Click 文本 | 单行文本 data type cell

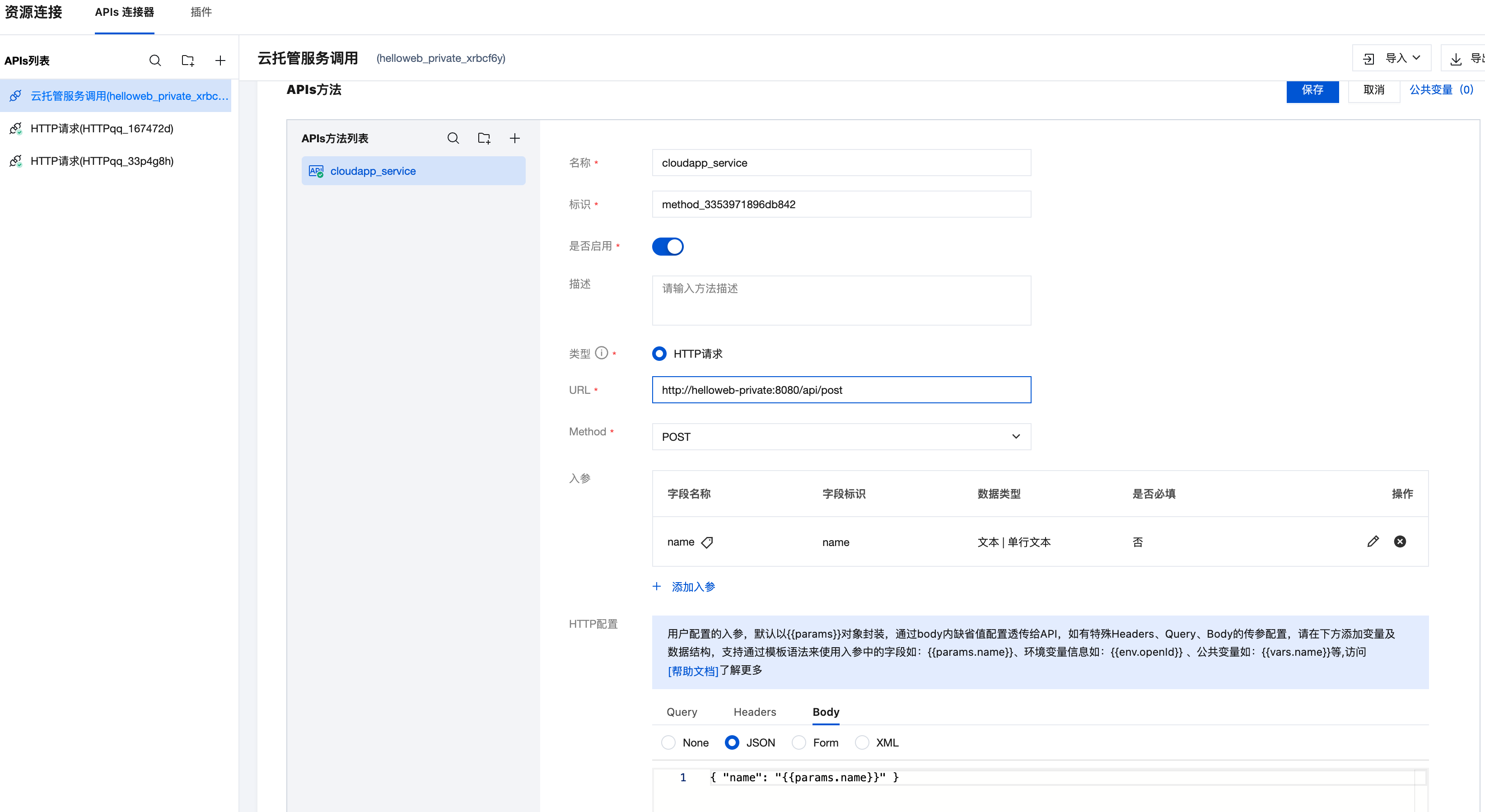point(1014,542)
